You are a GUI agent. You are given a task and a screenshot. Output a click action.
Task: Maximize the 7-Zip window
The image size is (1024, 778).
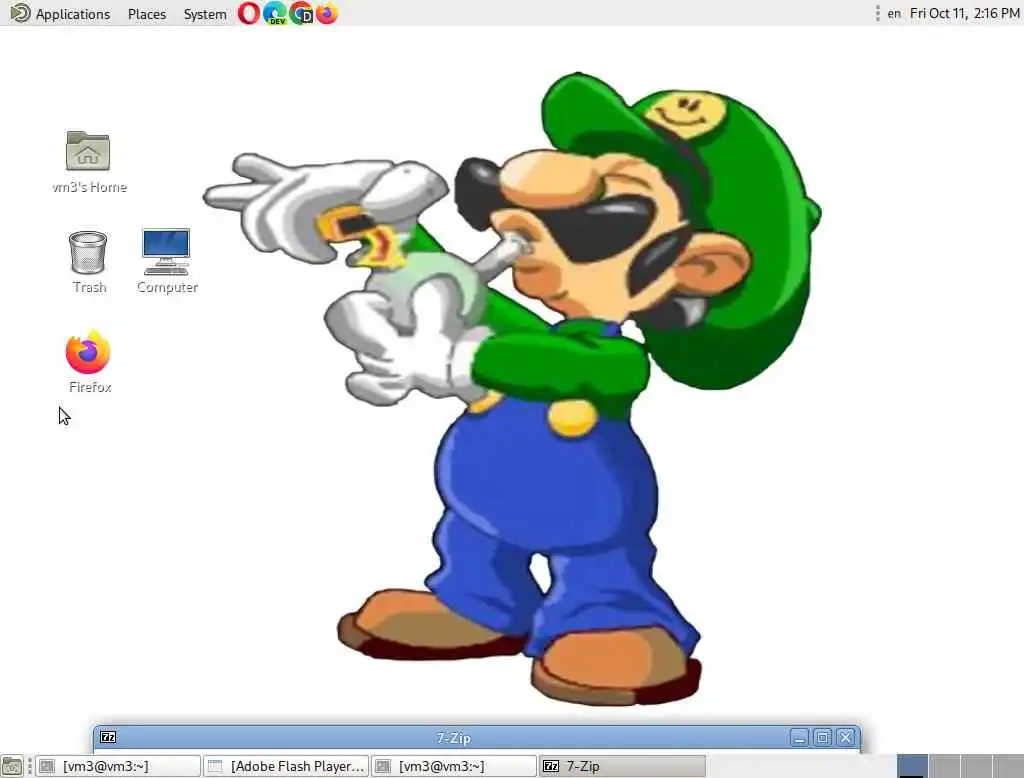pos(823,737)
